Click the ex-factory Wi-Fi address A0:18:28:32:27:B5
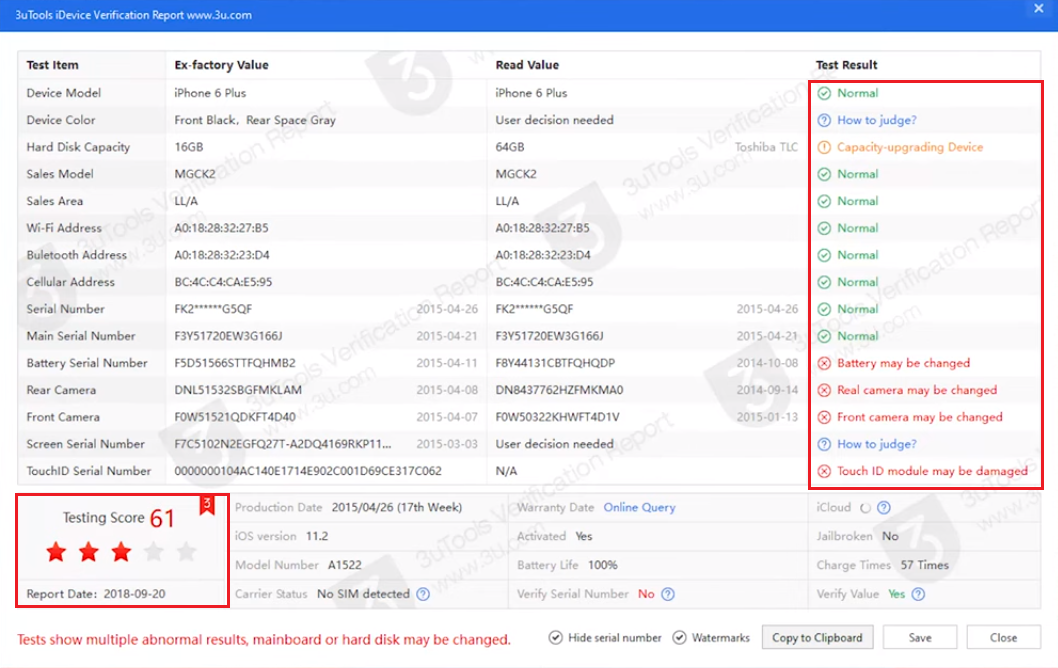Image resolution: width=1058 pixels, height=668 pixels. [221, 228]
